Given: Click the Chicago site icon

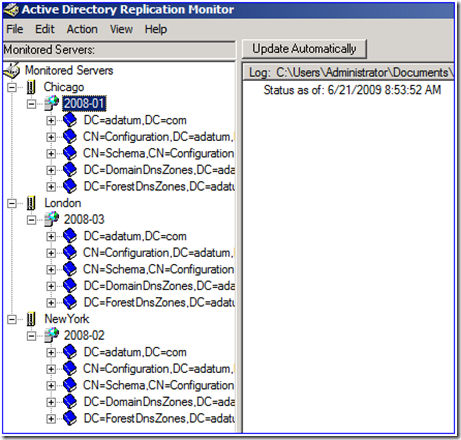Looking at the screenshot, I should coord(31,87).
